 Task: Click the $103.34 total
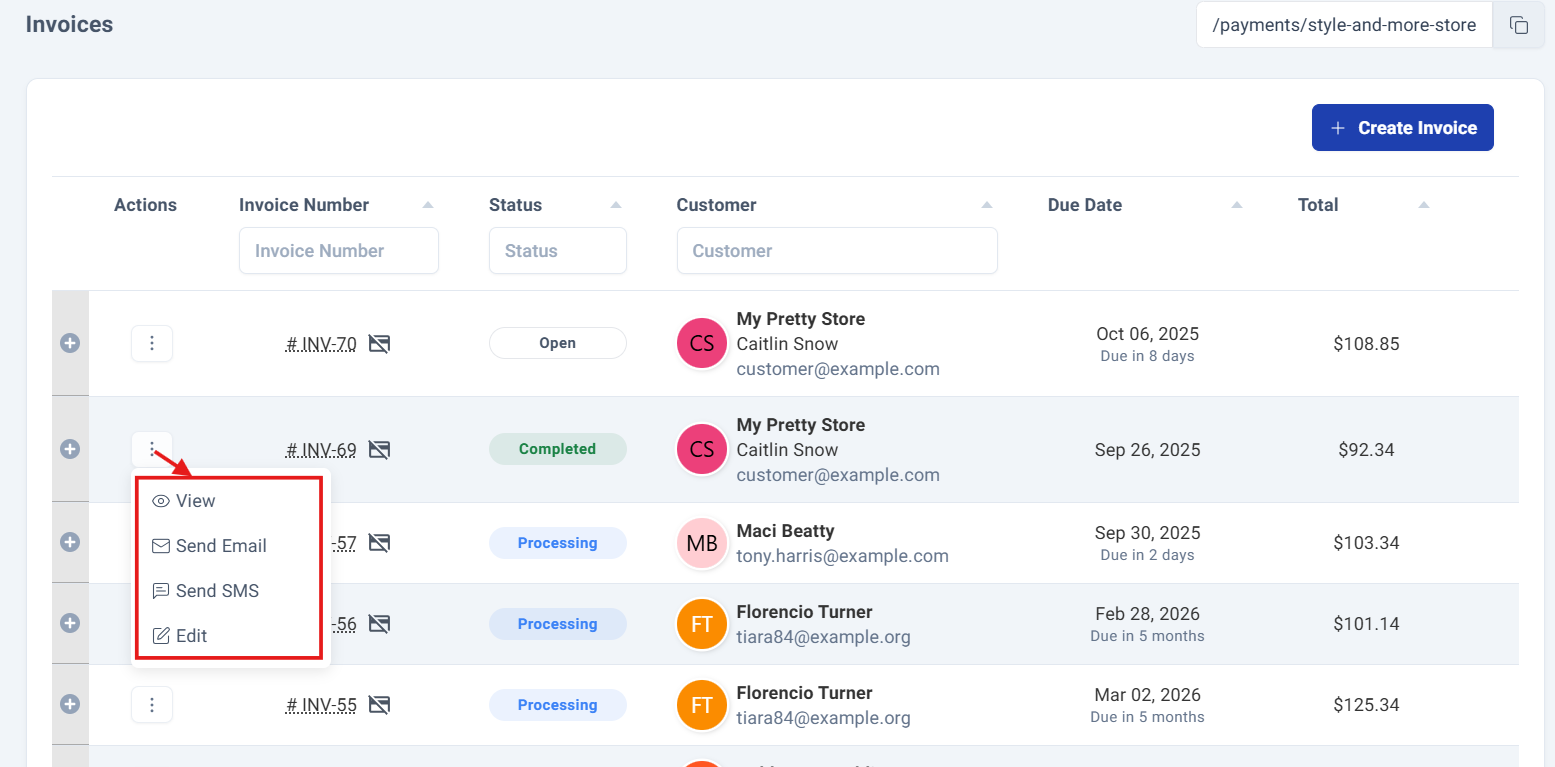[x=1366, y=543]
